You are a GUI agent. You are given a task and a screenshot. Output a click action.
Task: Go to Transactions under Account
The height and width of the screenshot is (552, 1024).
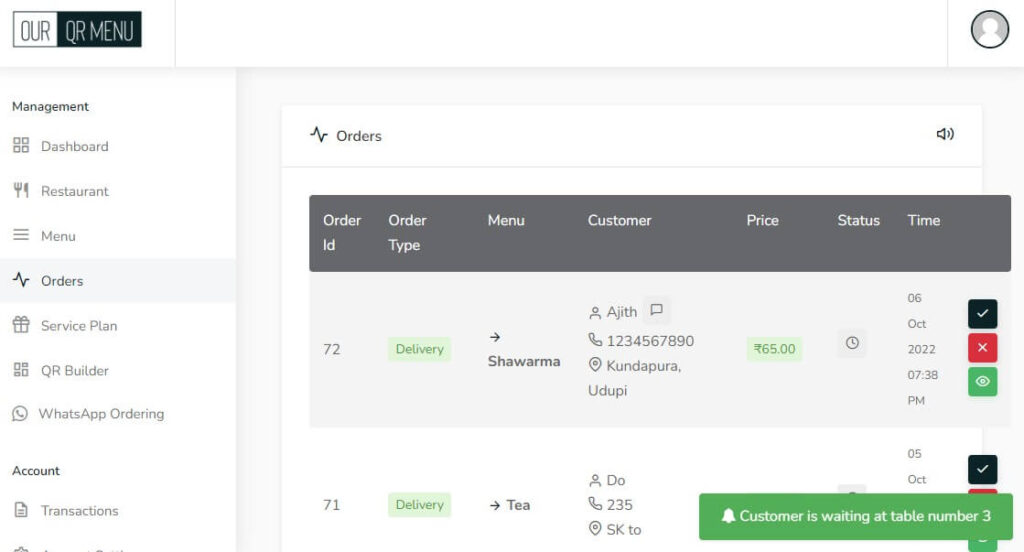point(79,511)
